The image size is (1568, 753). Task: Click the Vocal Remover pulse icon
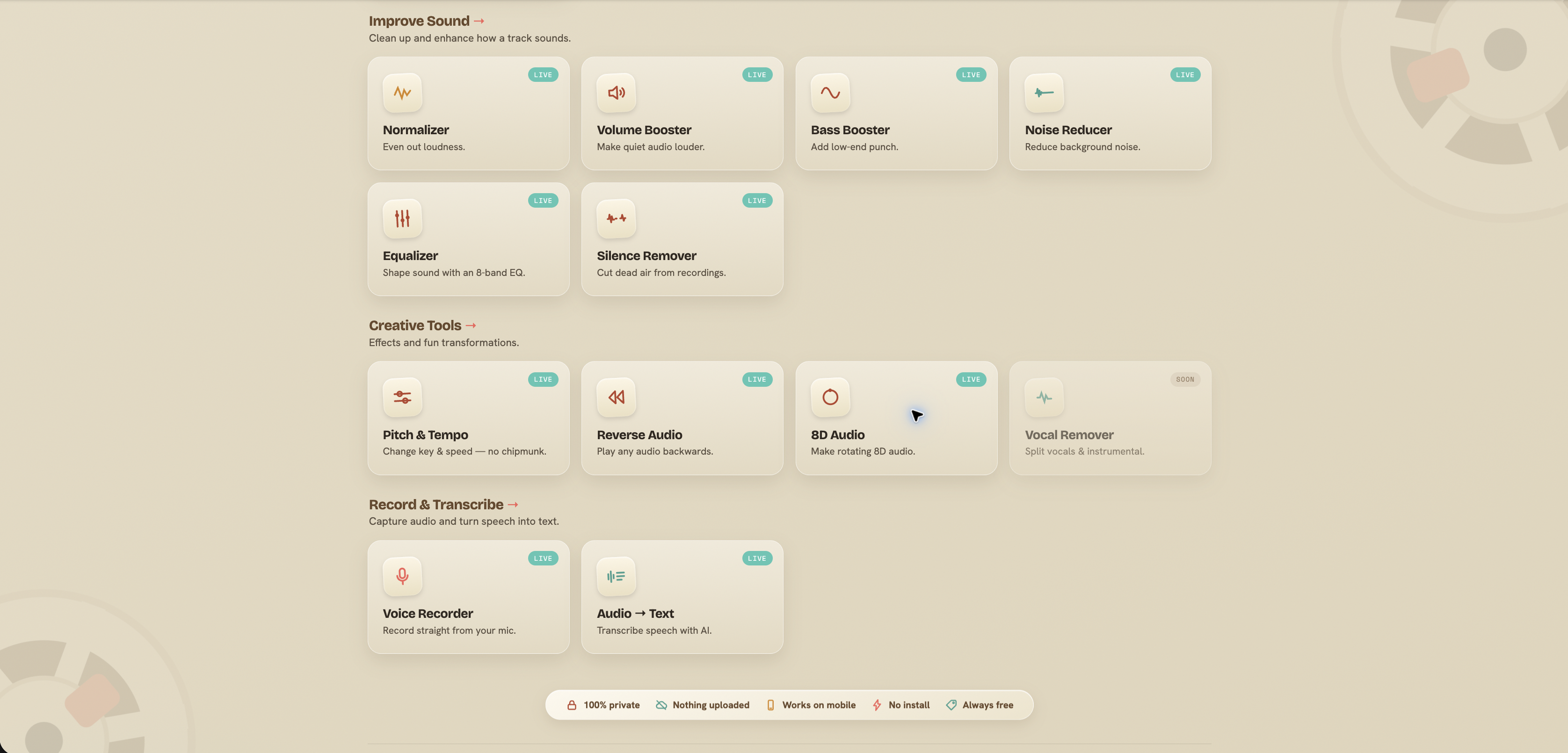[x=1044, y=398]
